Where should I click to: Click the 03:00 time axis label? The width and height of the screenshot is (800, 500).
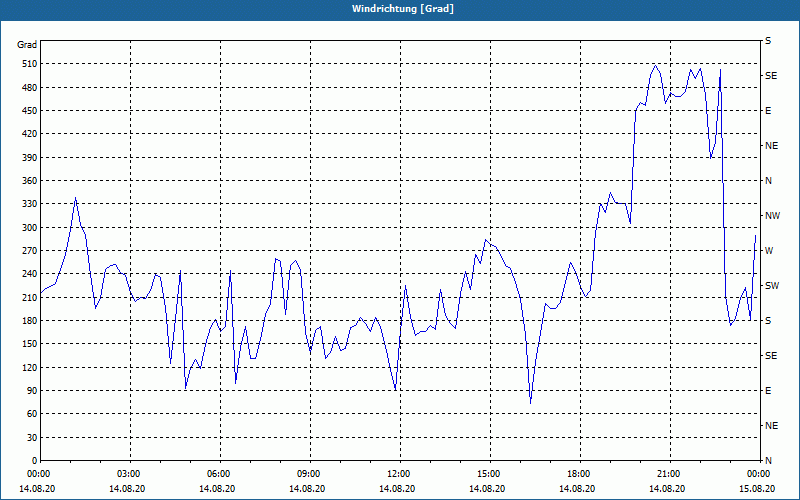[x=131, y=474]
